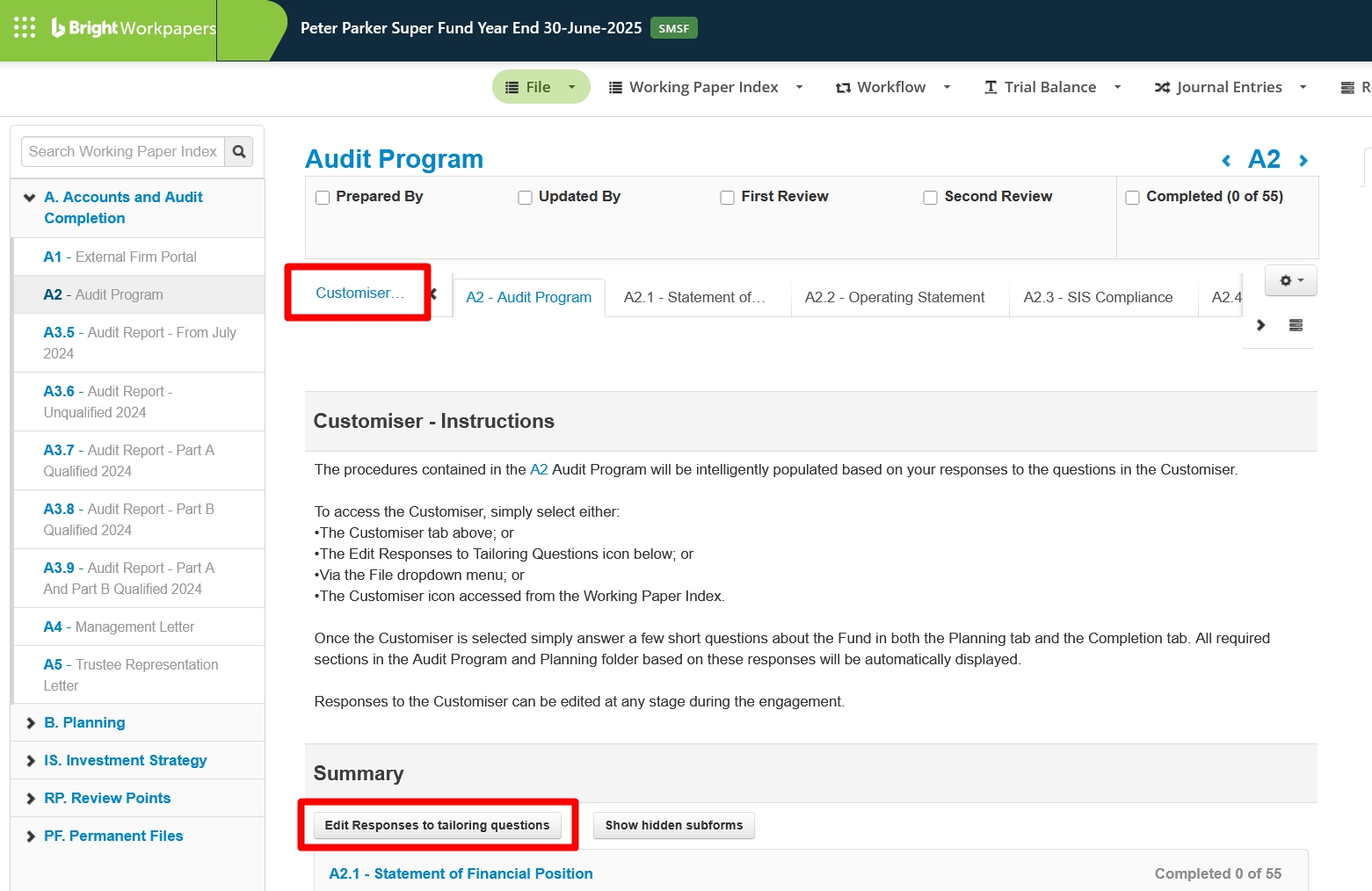Image resolution: width=1372 pixels, height=891 pixels.
Task: Click the Audit Program page heading
Action: pos(394,159)
